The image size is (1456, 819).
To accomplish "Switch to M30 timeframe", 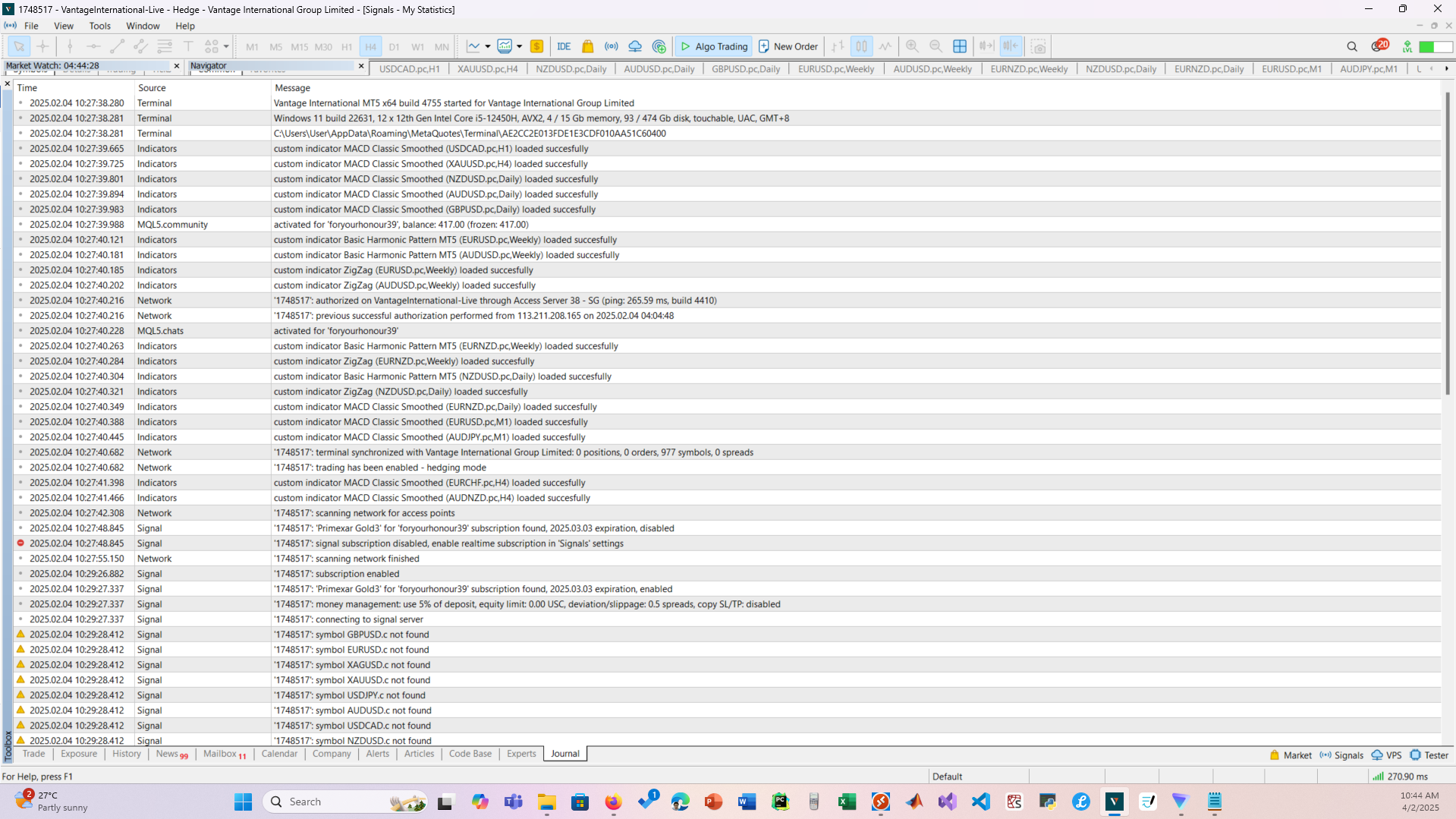I will (x=323, y=46).
